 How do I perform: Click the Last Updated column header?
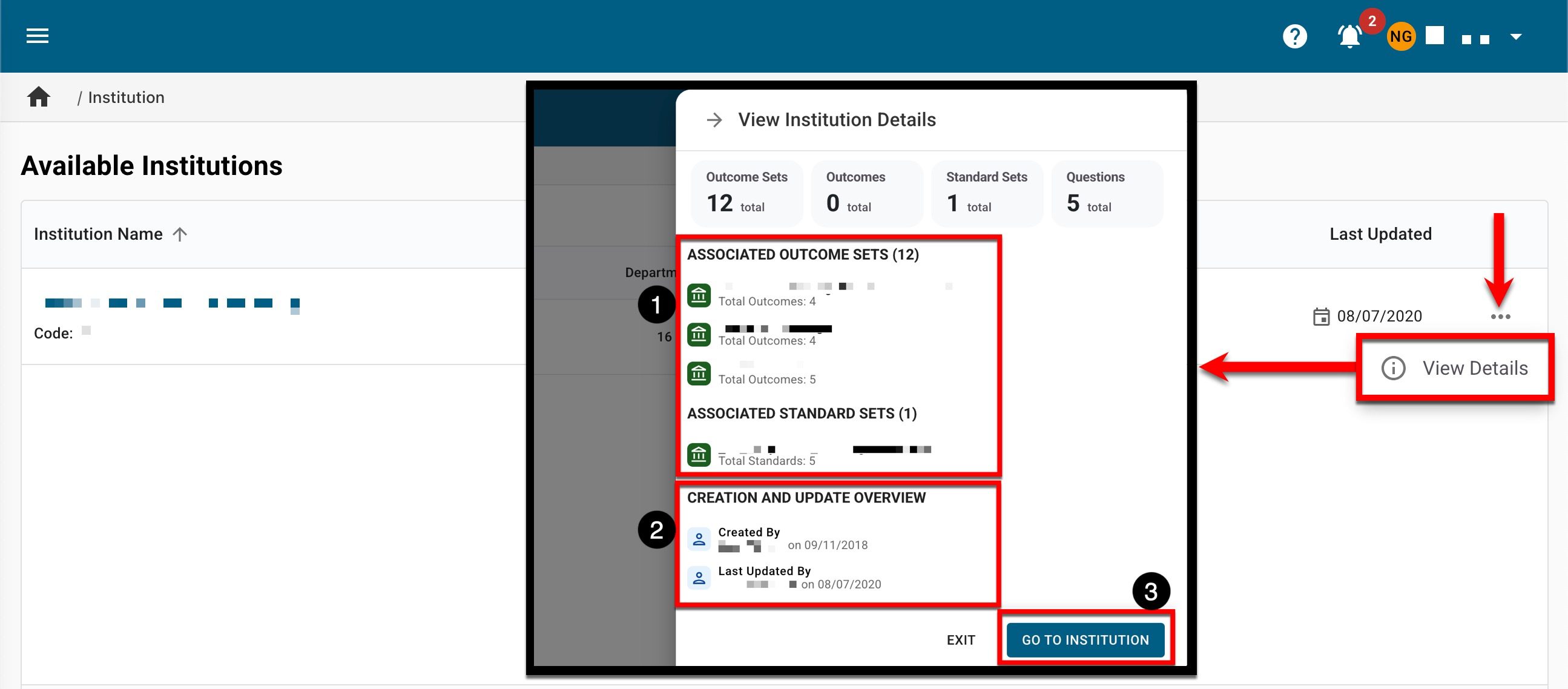point(1380,234)
